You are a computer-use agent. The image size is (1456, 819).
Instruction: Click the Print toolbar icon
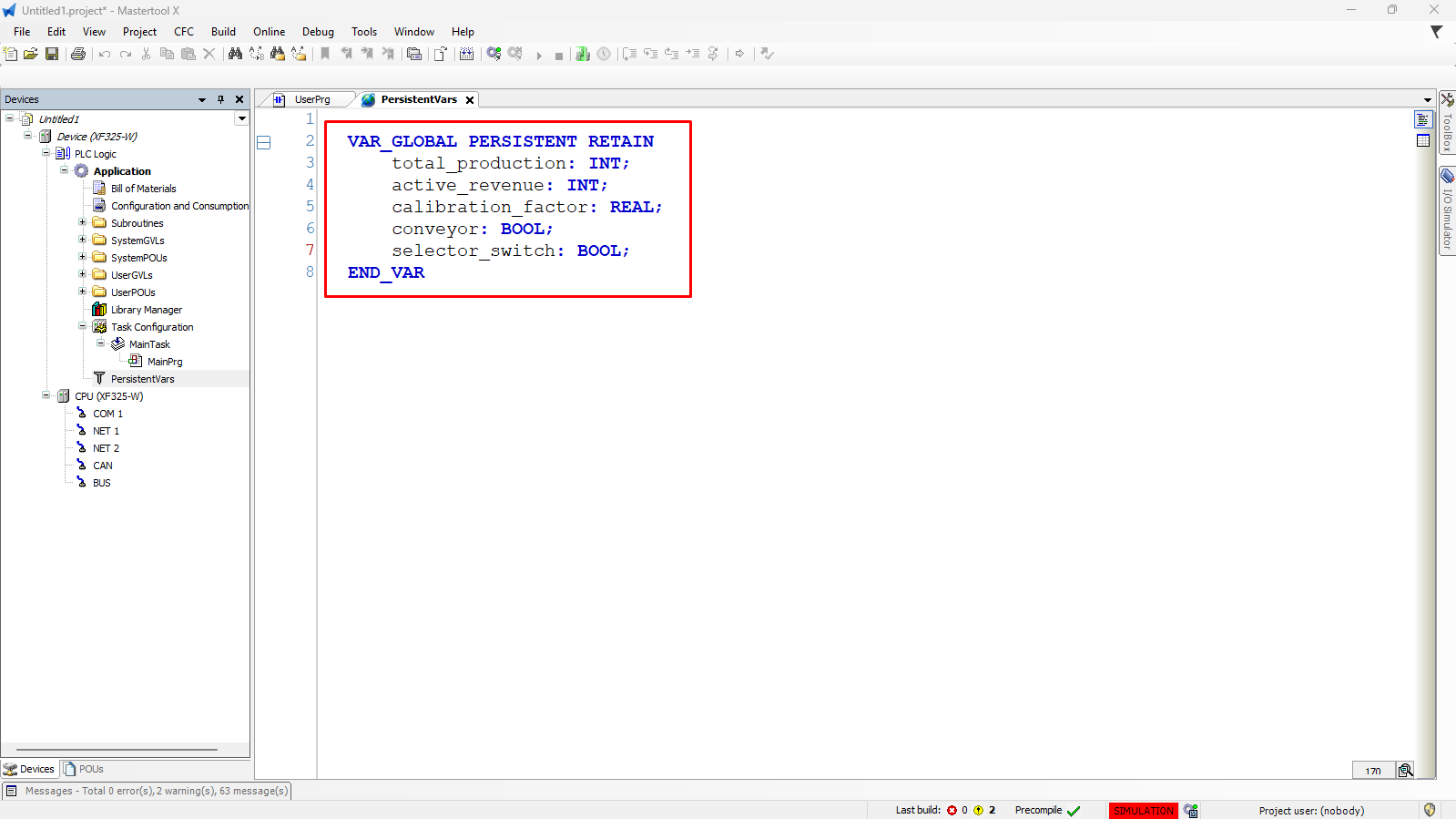(x=78, y=55)
